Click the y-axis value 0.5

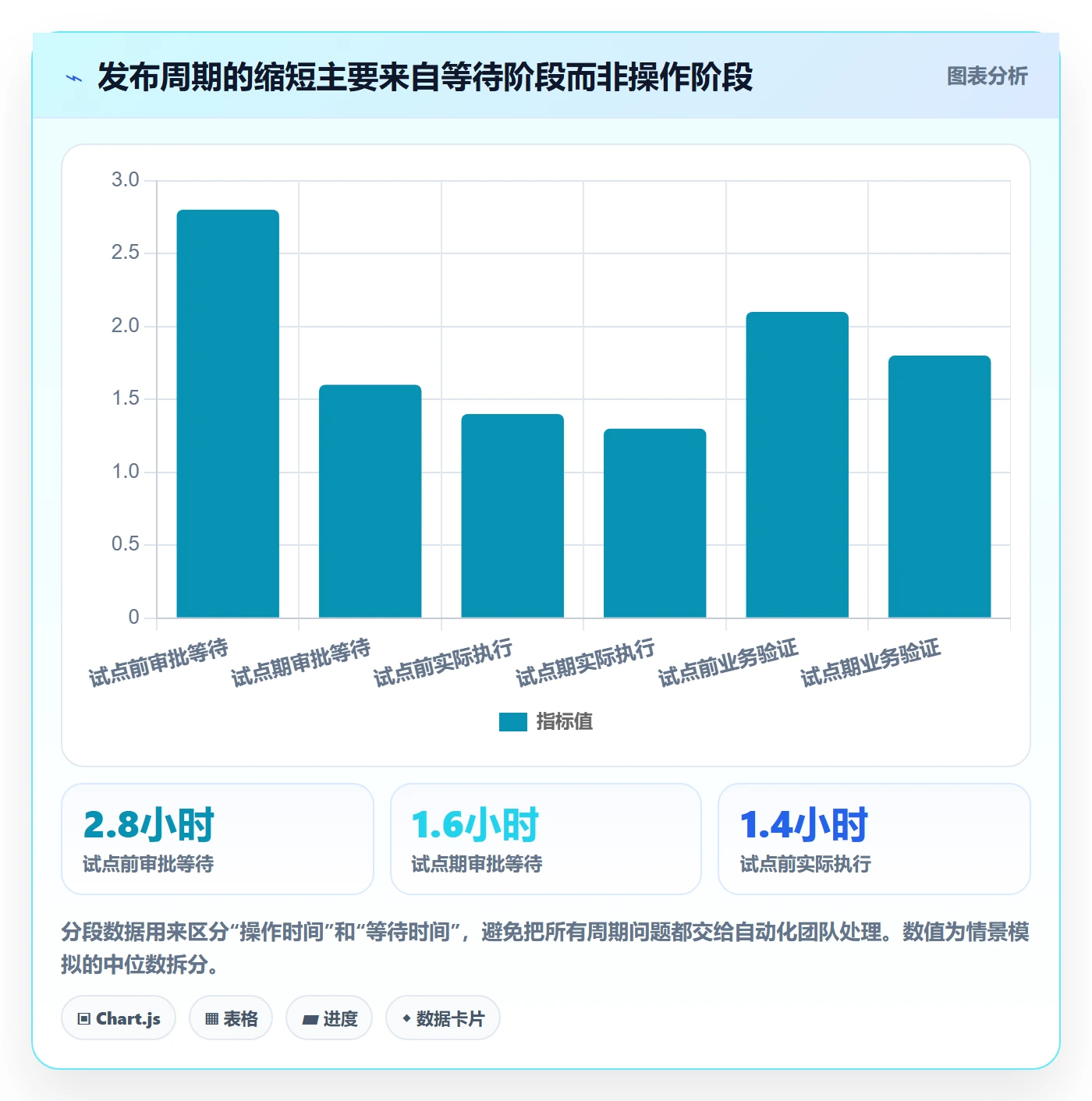(125, 544)
